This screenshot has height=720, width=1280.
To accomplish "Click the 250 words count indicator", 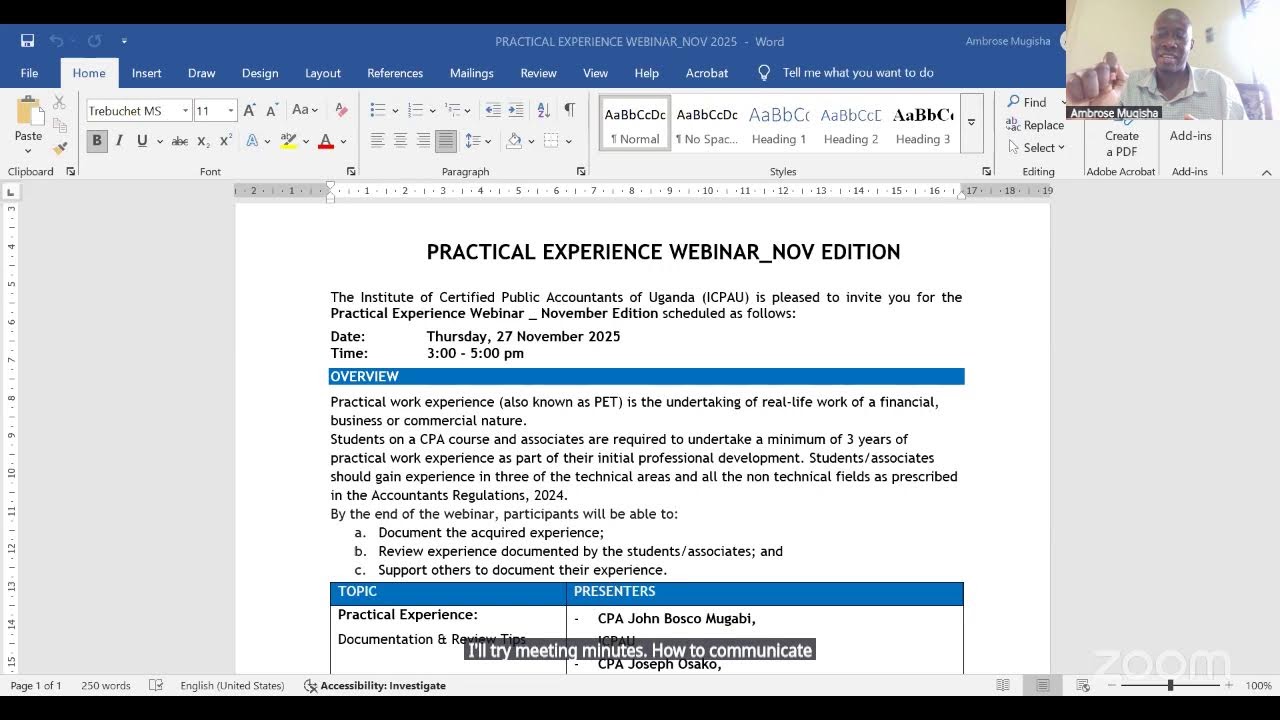I will click(106, 685).
